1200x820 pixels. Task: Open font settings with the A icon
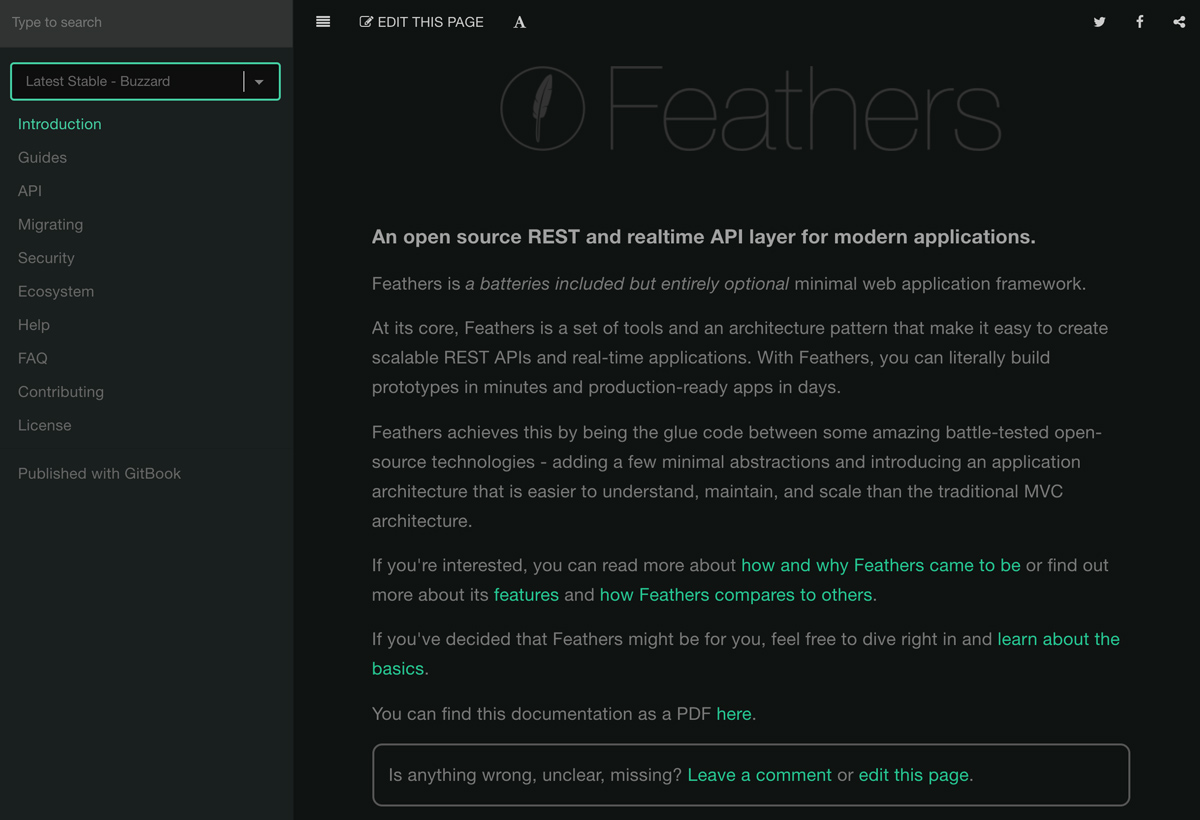[x=519, y=22]
